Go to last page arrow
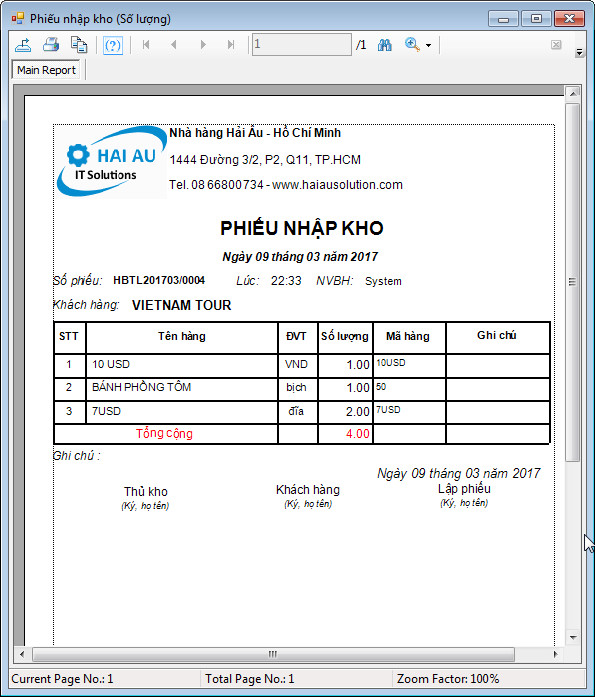Viewport: 595px width, 697px height. [231, 45]
